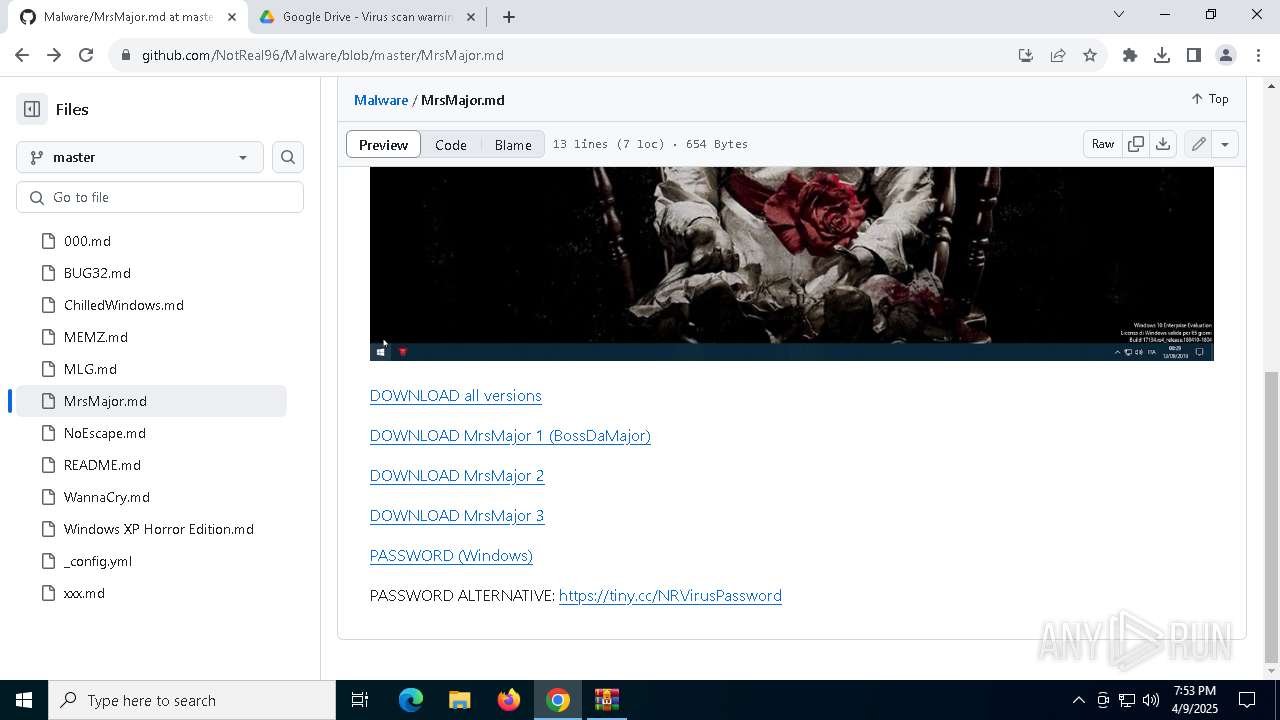Open WannaCry.md in file tree
The width and height of the screenshot is (1280, 720).
click(106, 497)
